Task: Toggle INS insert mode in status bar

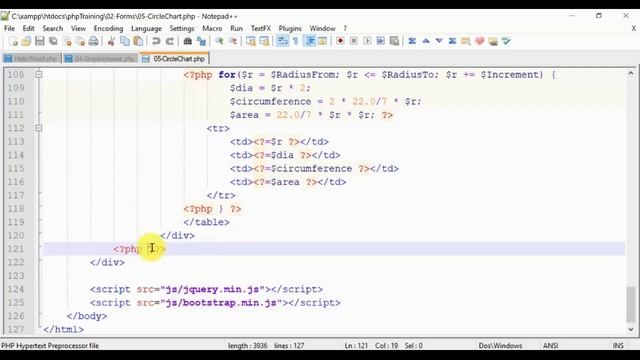Action: tap(618, 346)
